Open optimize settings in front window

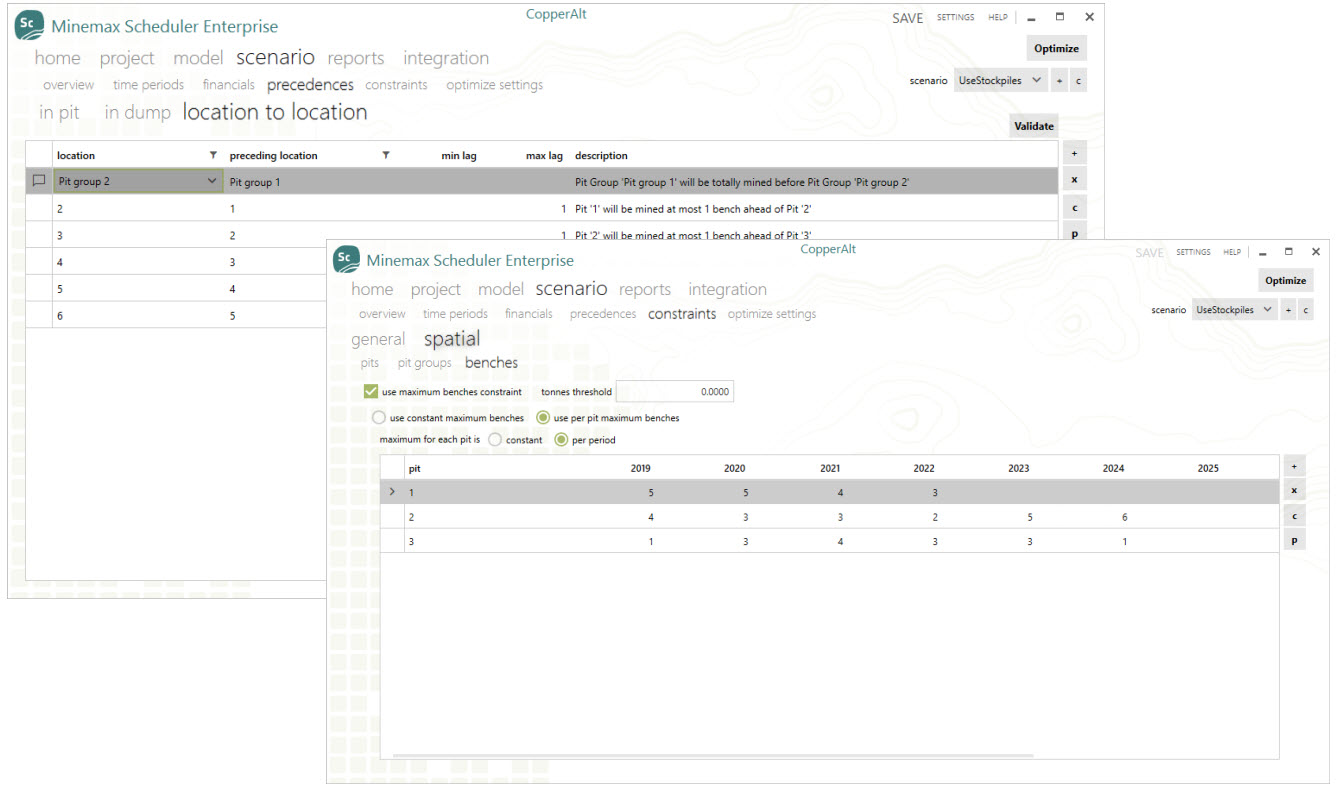click(771, 314)
